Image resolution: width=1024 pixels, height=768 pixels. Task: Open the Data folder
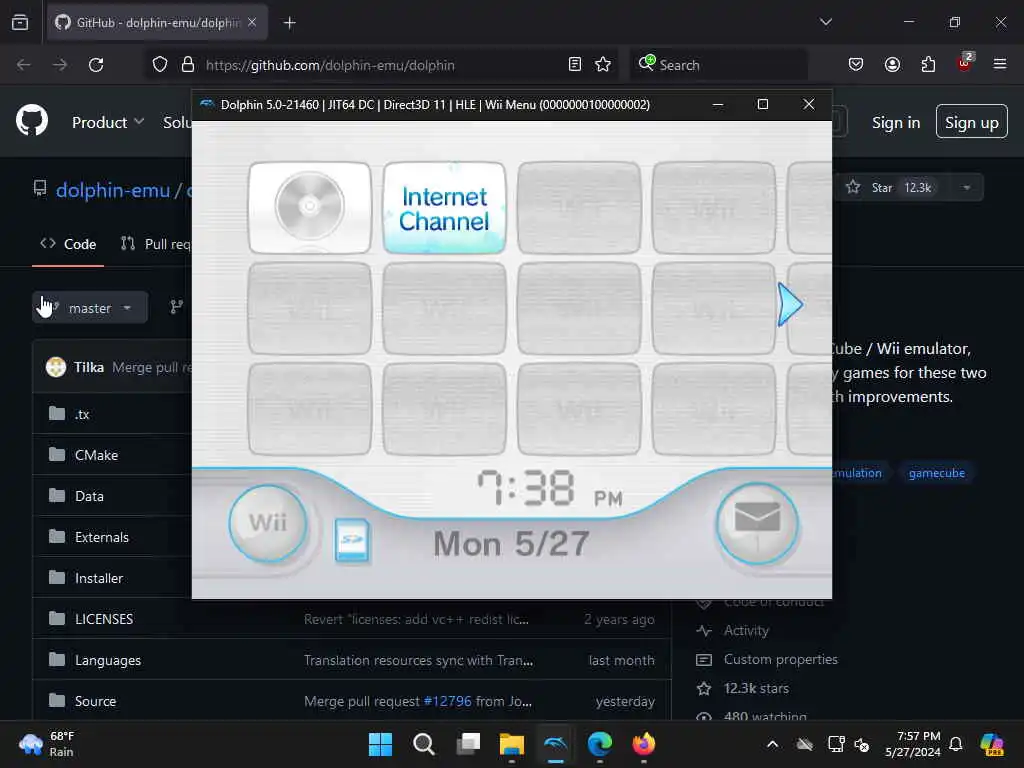[89, 496]
